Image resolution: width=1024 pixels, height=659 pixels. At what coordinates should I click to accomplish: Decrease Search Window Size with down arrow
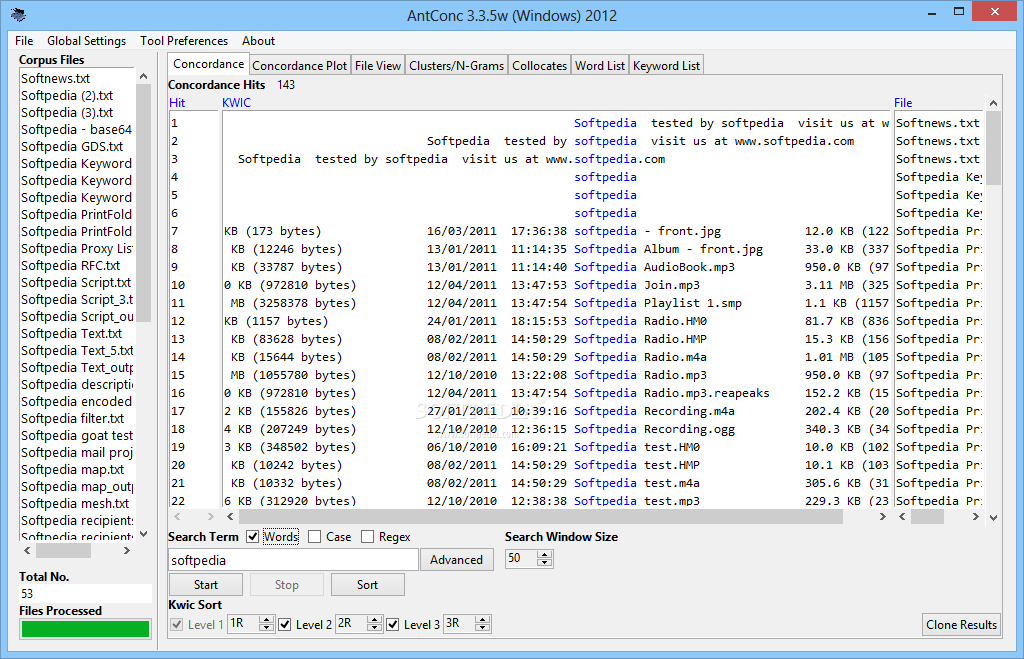[545, 562]
